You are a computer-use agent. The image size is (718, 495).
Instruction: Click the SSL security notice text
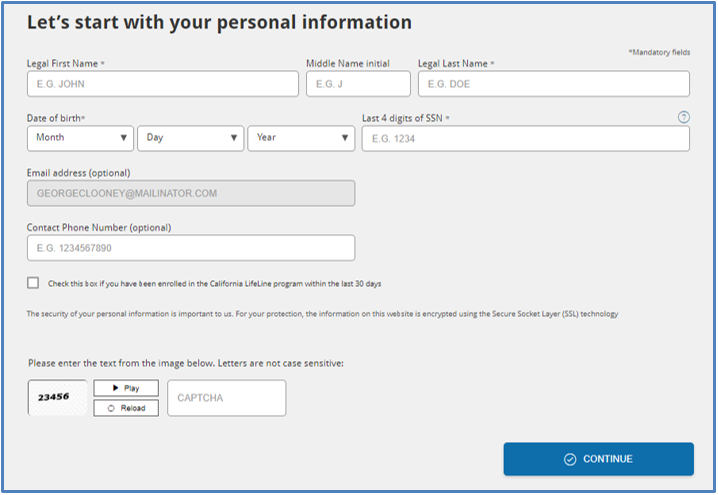tap(322, 314)
